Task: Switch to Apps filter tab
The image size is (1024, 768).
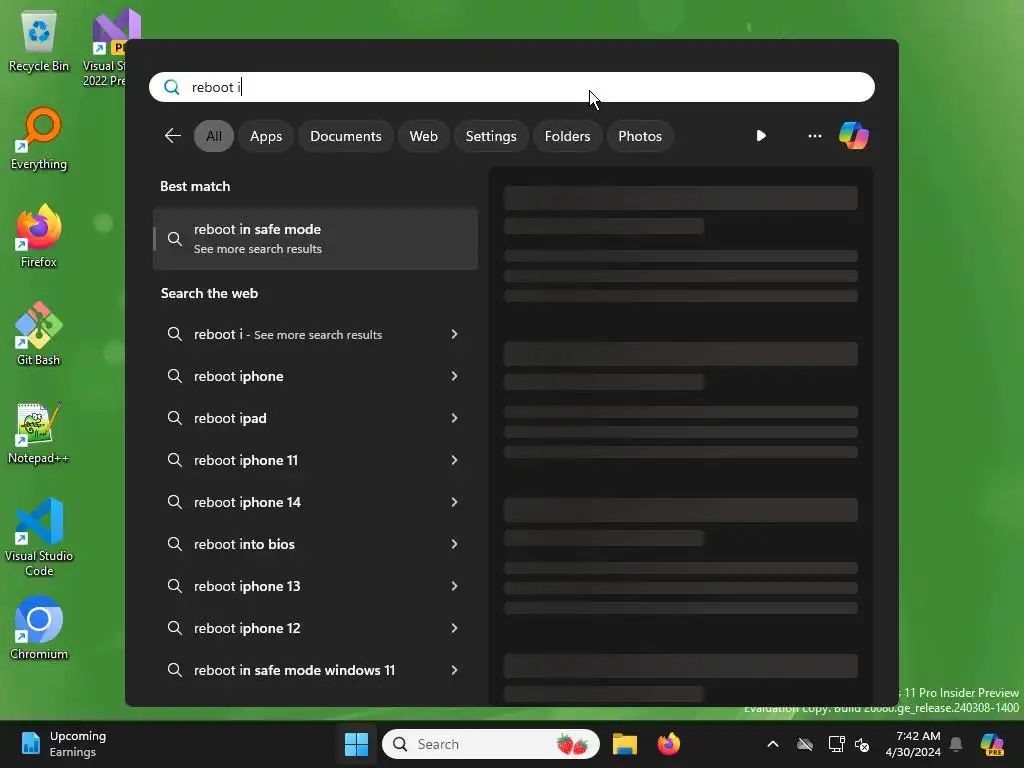Action: coord(266,136)
